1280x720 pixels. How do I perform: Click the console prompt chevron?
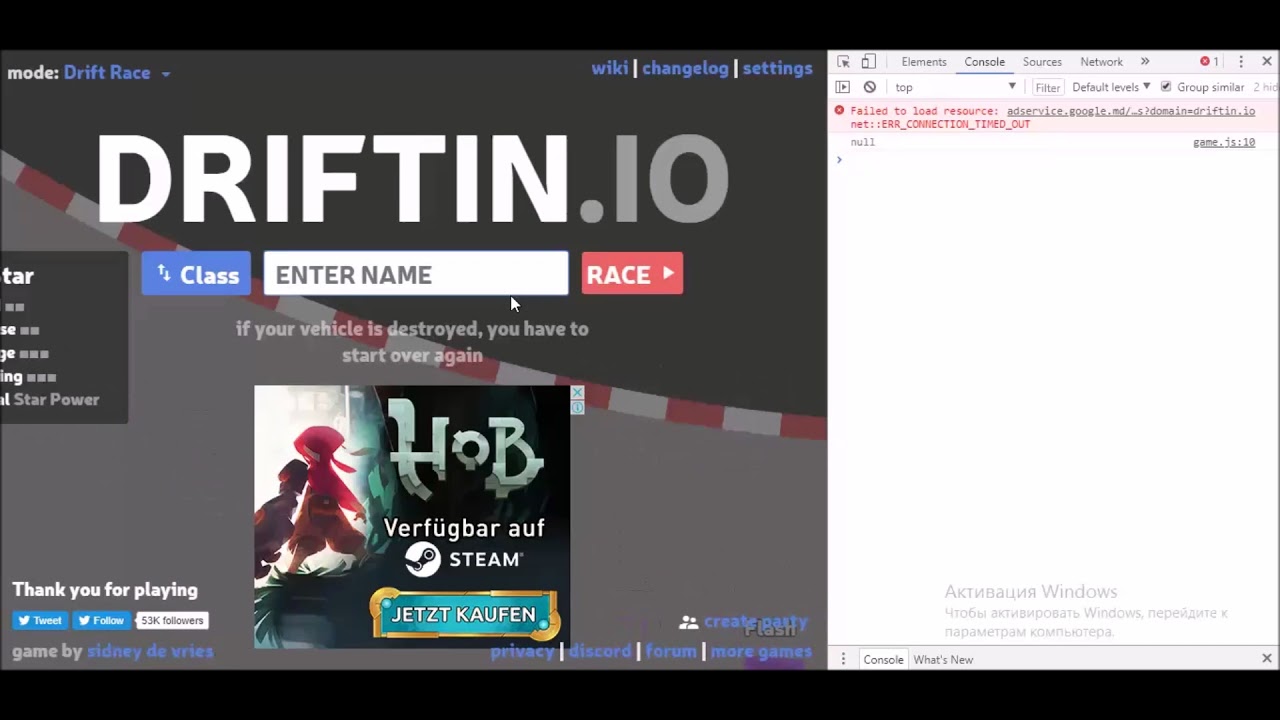839,159
